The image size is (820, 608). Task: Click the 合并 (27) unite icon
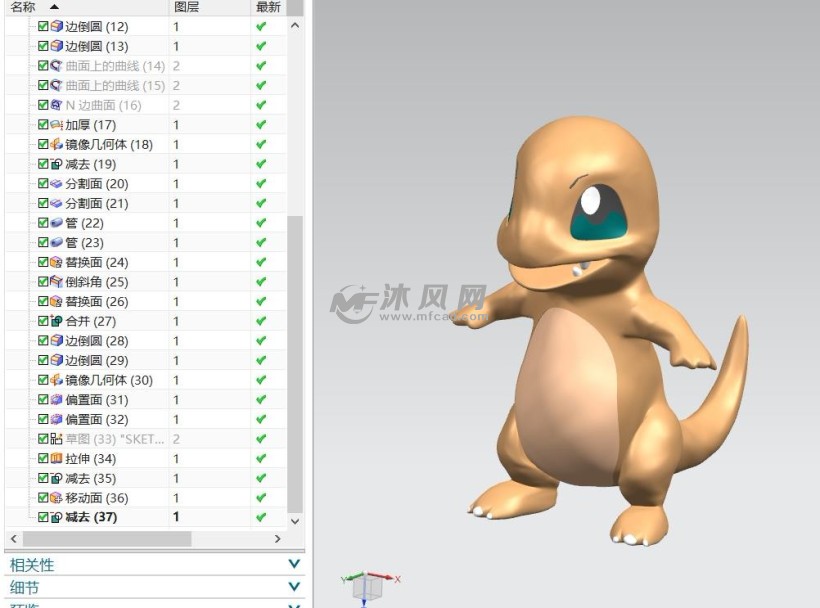tap(56, 321)
